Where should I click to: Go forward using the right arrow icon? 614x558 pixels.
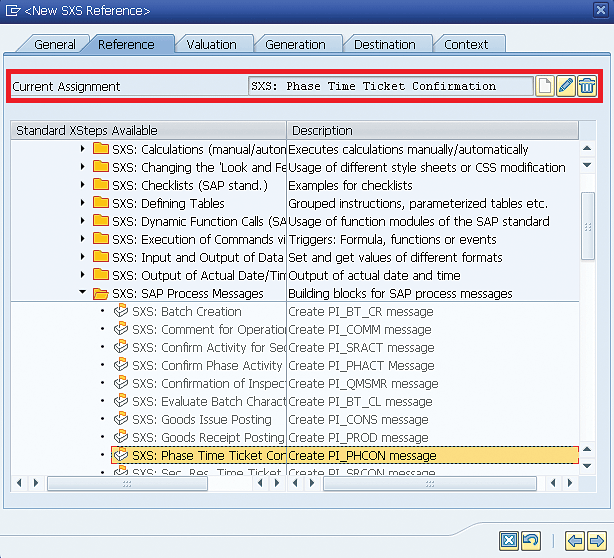pos(596,540)
